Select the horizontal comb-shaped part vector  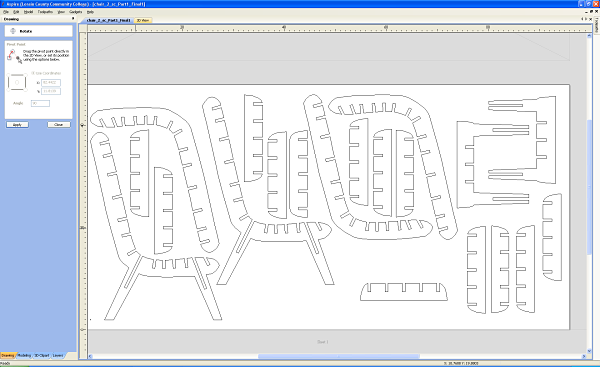click(404, 292)
